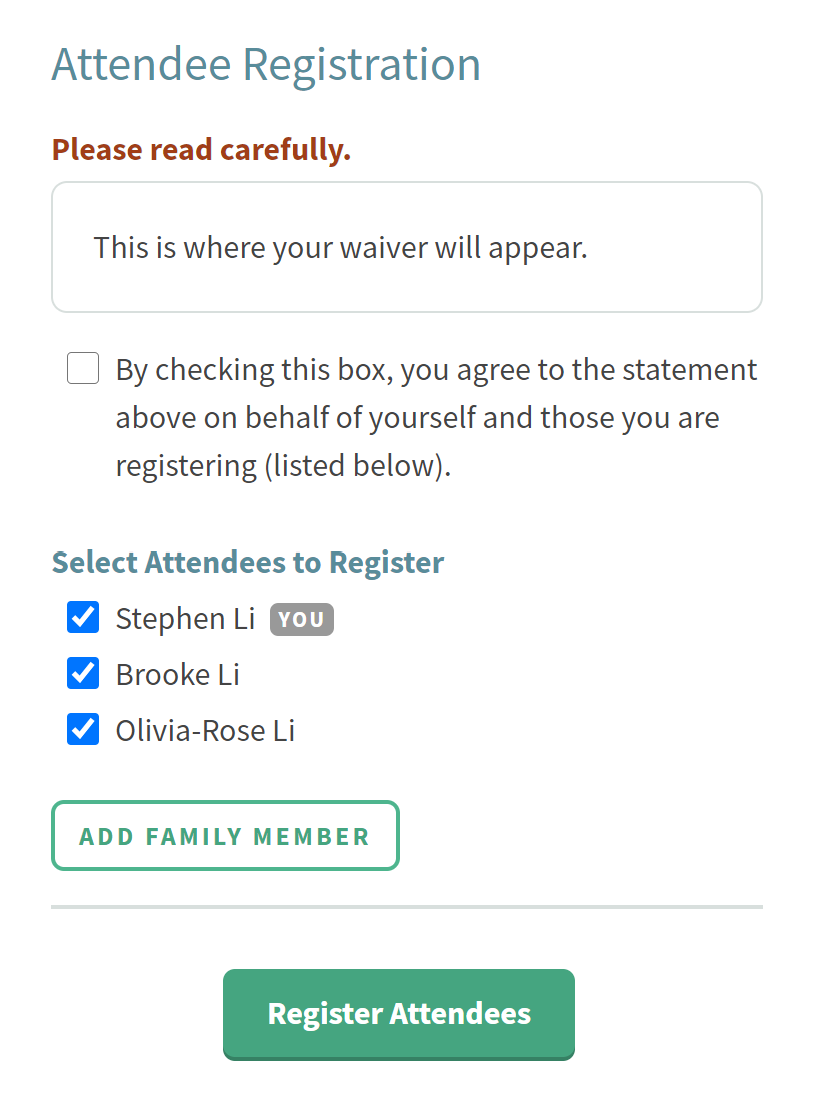Uncheck Brooke Li's registration checkbox

point(83,673)
